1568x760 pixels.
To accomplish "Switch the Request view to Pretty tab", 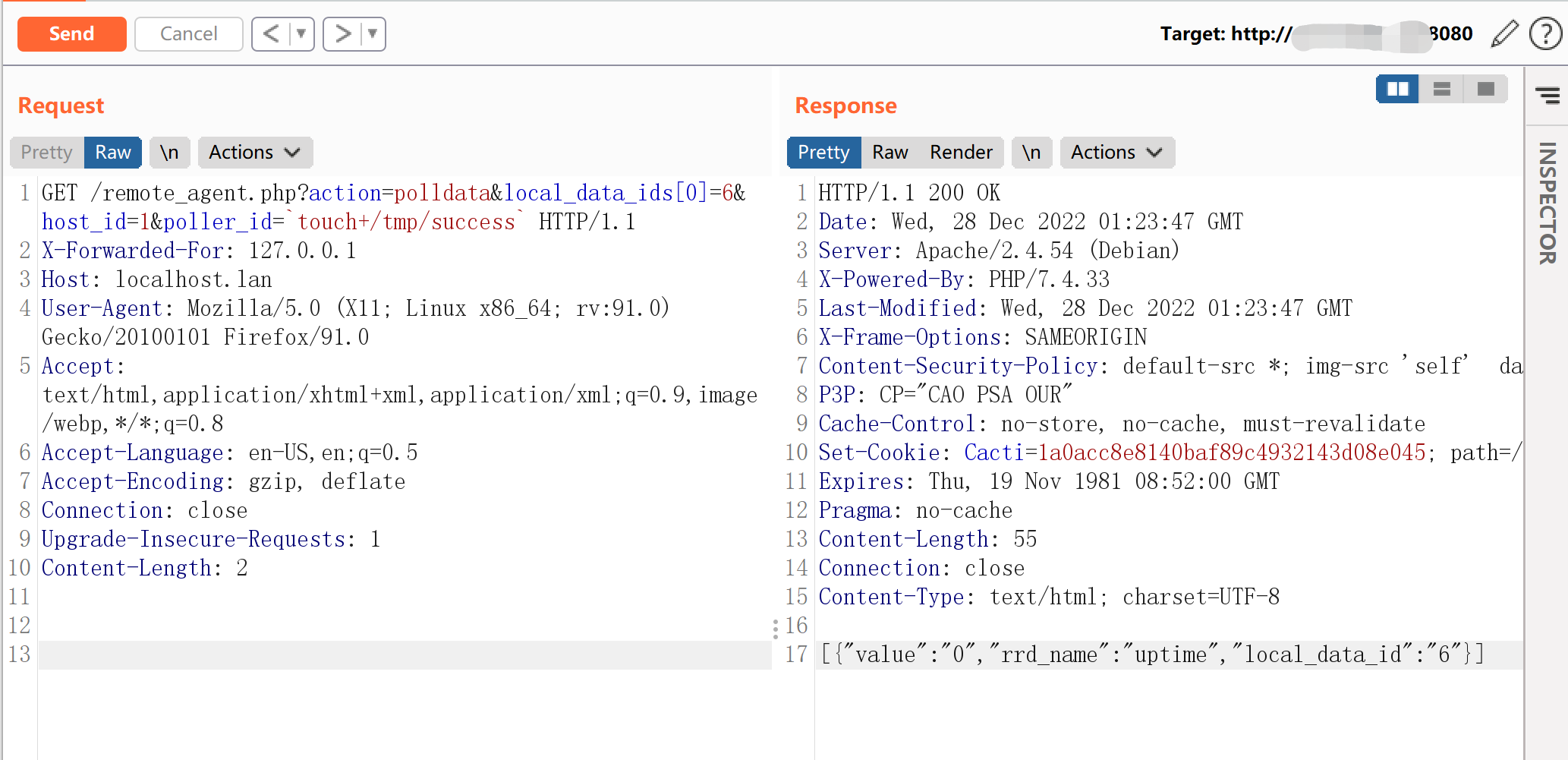I will [46, 153].
